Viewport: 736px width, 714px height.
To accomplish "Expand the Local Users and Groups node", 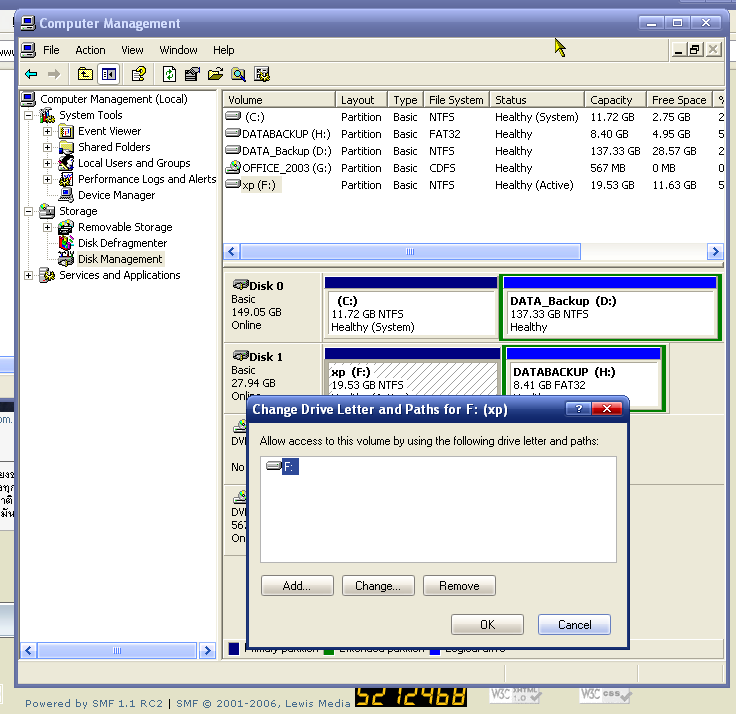I will click(x=47, y=163).
